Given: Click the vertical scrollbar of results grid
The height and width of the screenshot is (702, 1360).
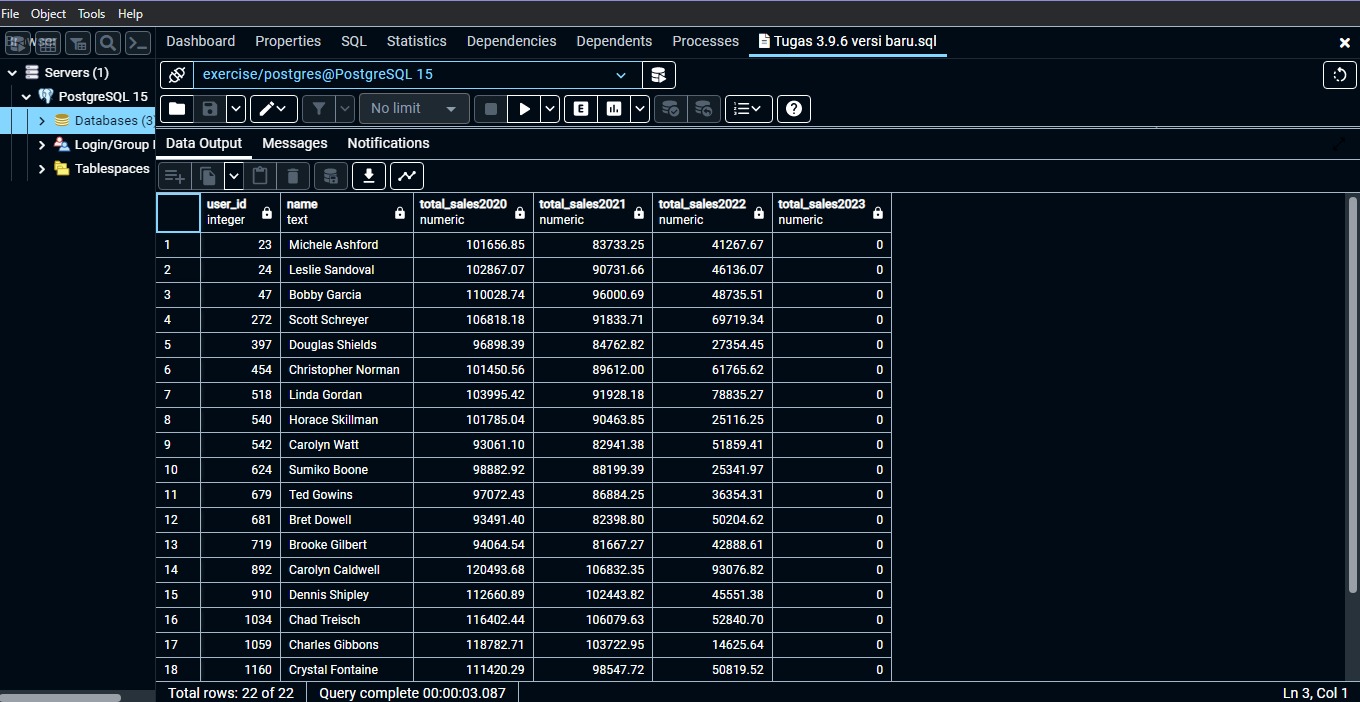Looking at the screenshot, I should click(x=1352, y=400).
